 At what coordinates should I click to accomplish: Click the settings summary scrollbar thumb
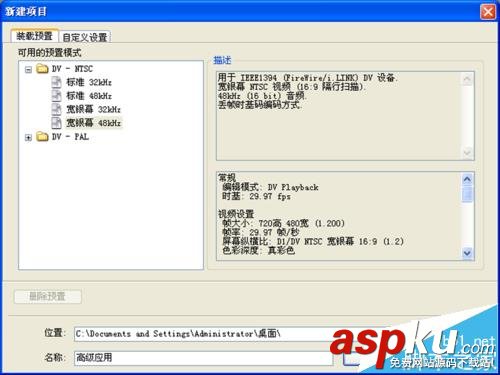click(x=467, y=194)
